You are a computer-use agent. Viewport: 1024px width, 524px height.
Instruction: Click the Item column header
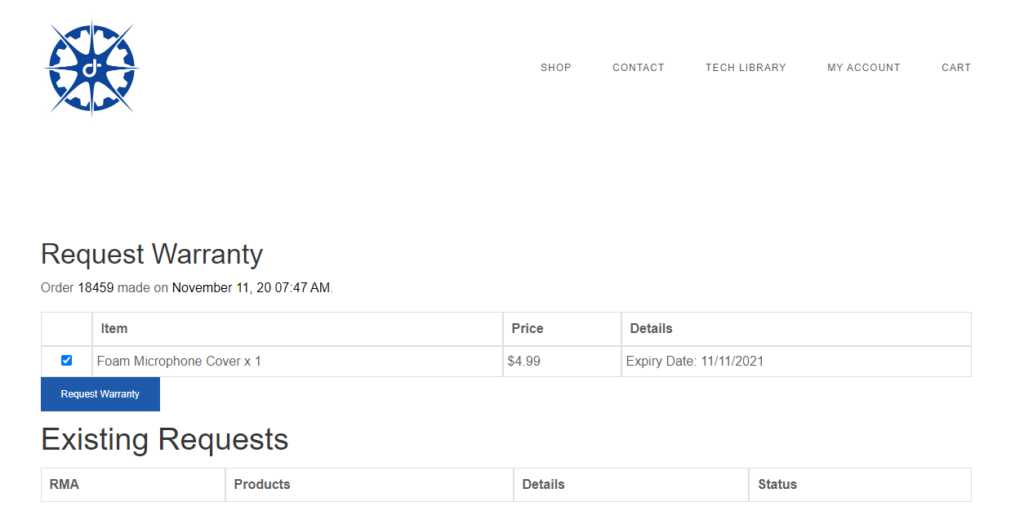tap(114, 328)
